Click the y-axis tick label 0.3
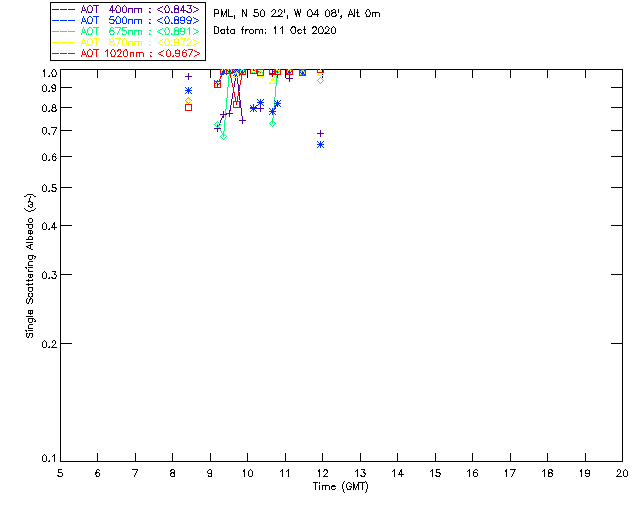This screenshot has height=512, width=640. [x=49, y=275]
